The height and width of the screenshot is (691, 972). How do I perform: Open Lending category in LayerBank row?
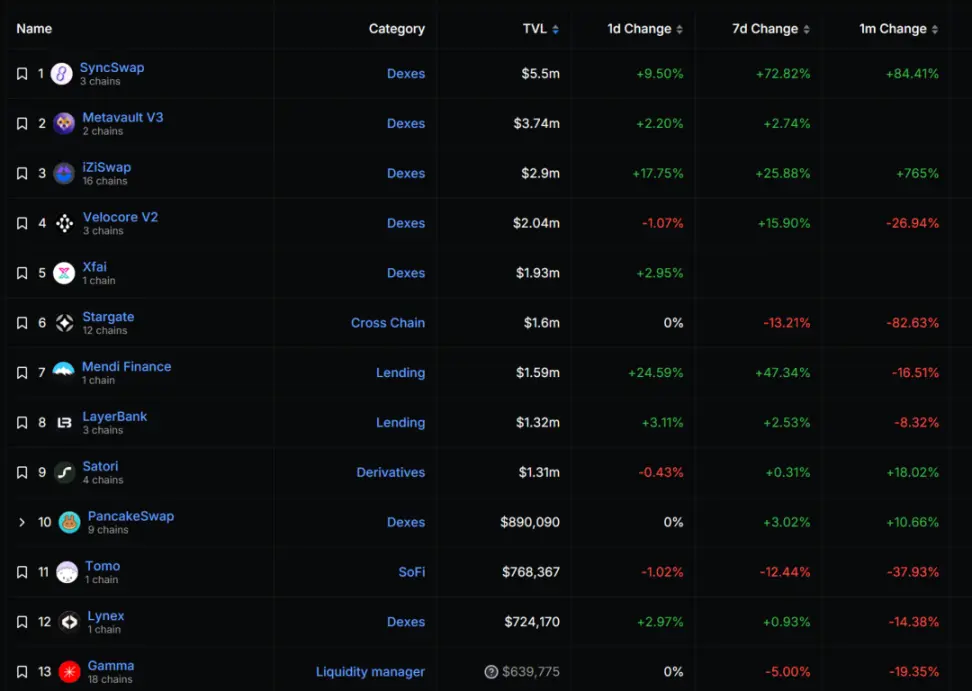[400, 423]
